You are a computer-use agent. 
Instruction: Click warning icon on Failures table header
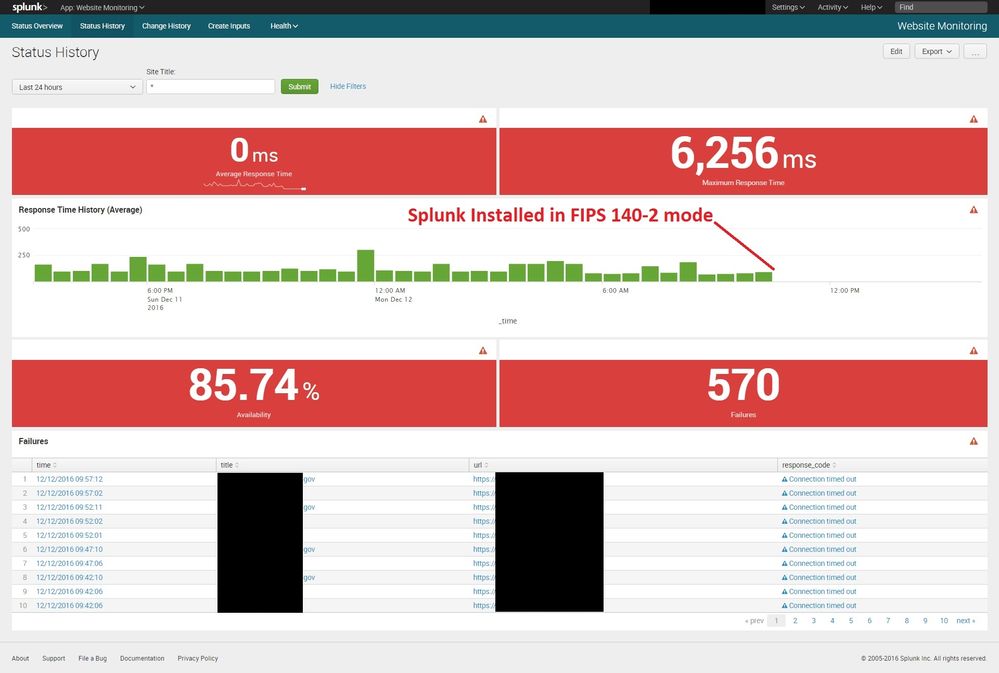(974, 441)
